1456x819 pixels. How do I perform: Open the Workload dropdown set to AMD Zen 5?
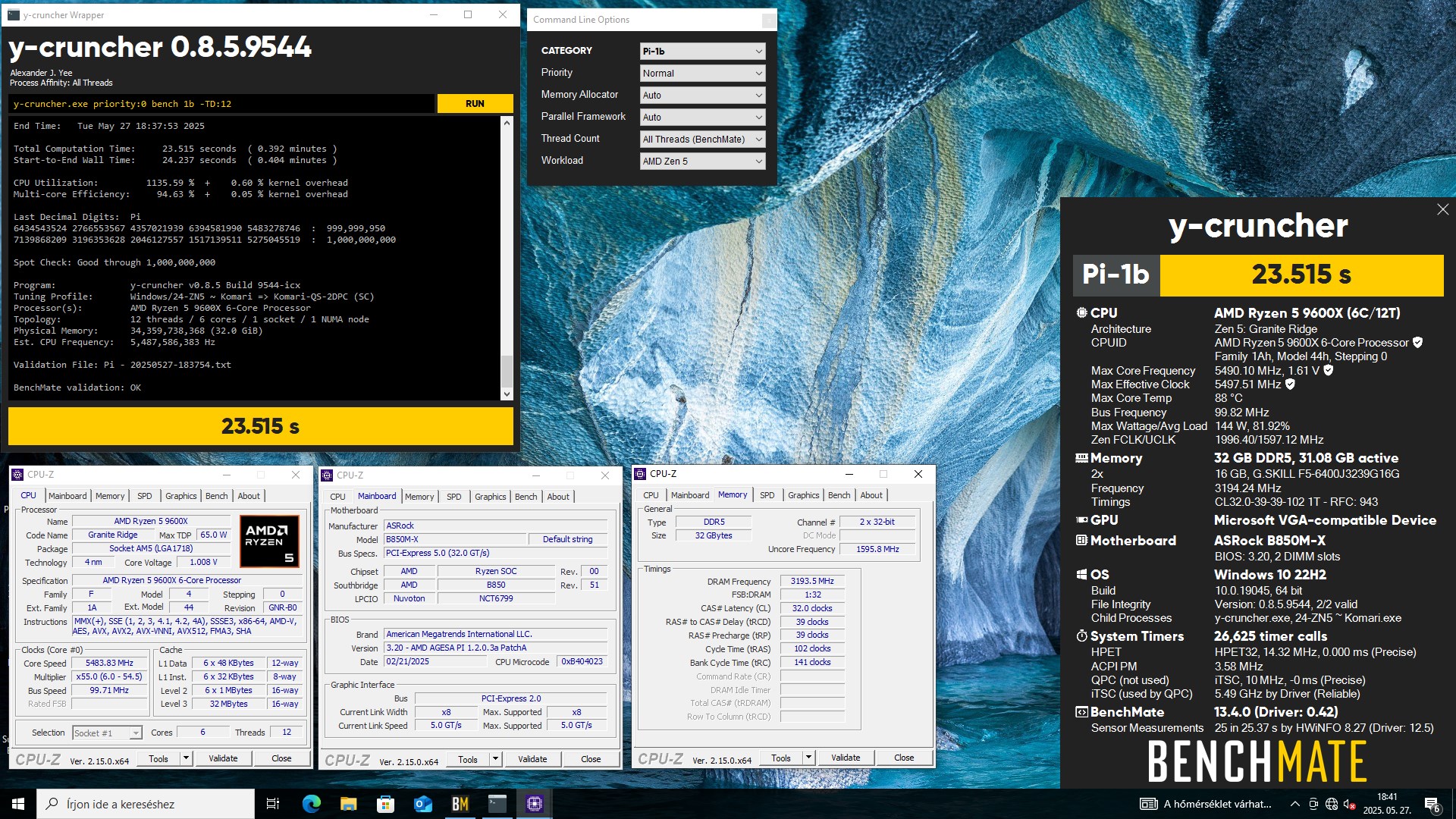click(702, 161)
